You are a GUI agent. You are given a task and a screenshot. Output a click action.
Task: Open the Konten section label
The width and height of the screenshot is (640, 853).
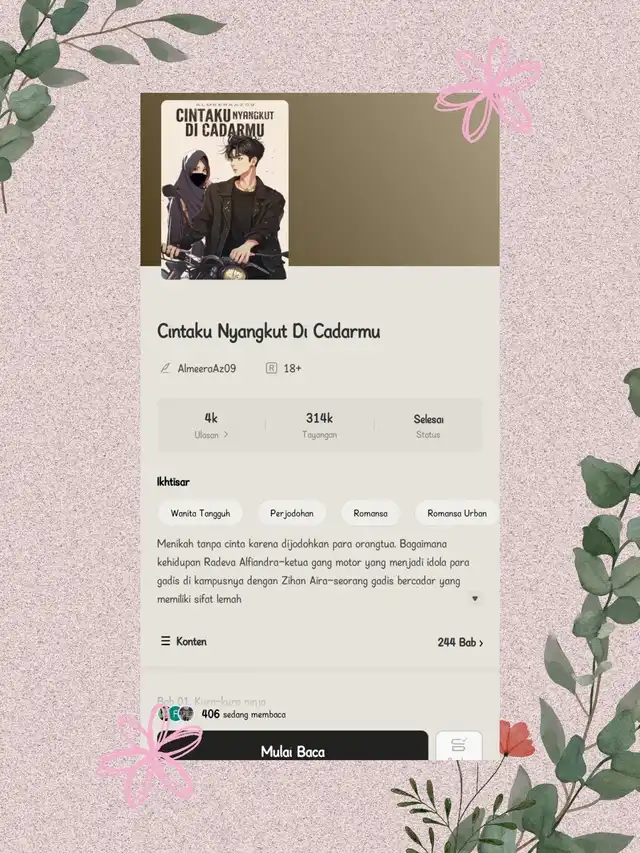191,641
